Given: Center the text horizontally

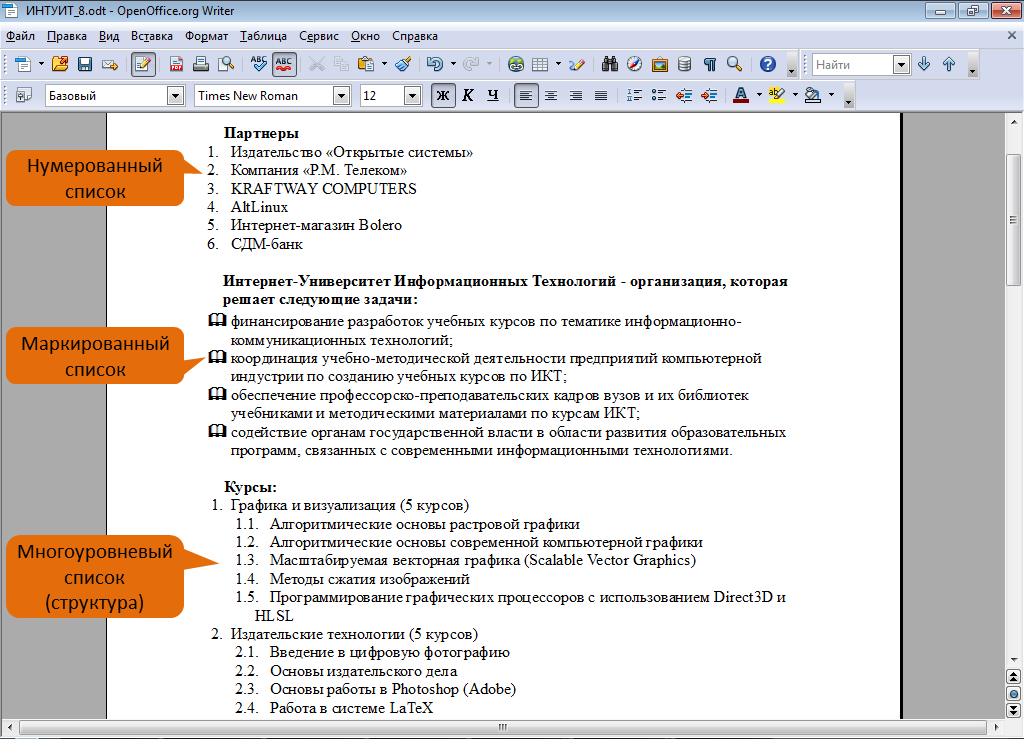Looking at the screenshot, I should click(551, 95).
